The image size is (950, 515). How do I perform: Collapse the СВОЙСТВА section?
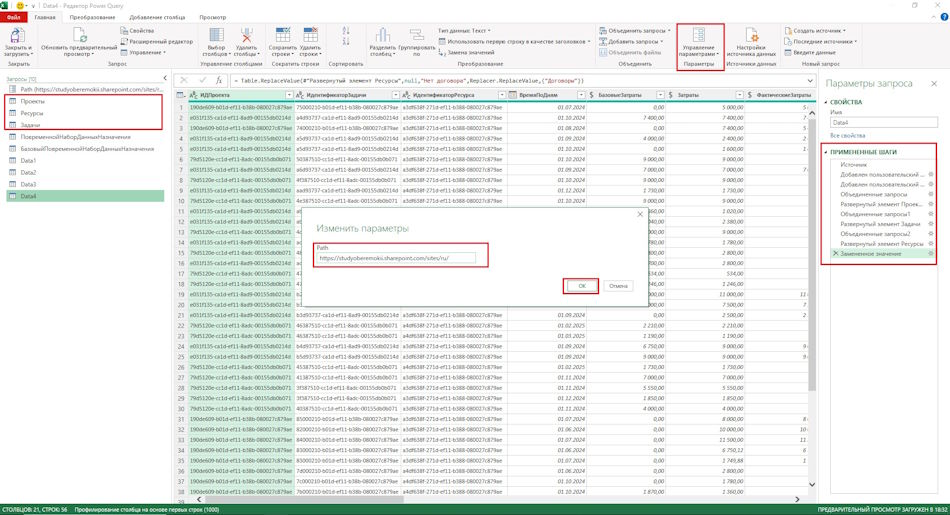(x=826, y=102)
